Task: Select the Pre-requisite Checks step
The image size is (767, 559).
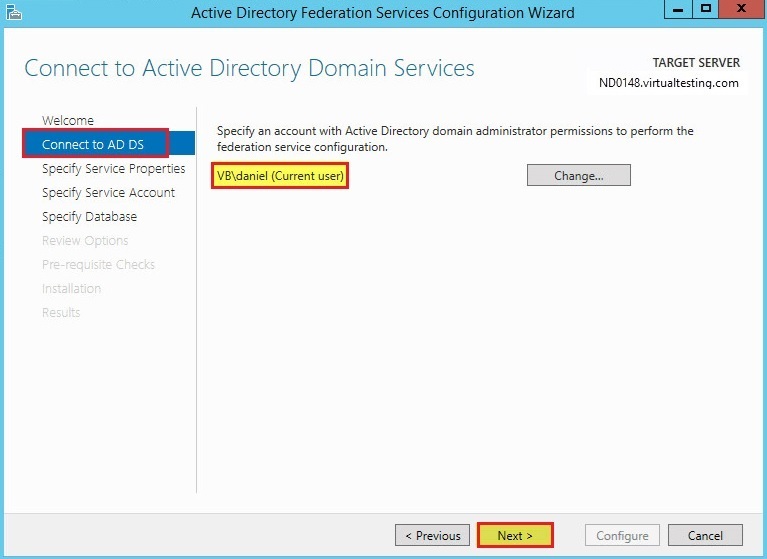Action: pyautogui.click(x=98, y=264)
